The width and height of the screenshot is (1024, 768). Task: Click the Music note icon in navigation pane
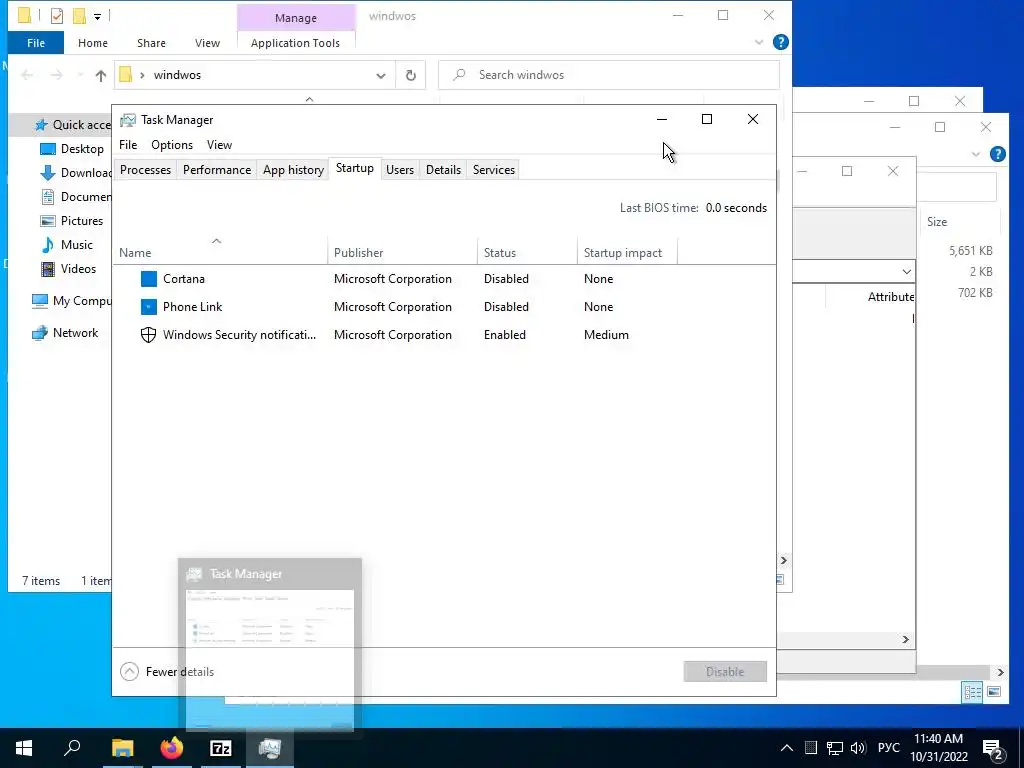pyautogui.click(x=48, y=245)
